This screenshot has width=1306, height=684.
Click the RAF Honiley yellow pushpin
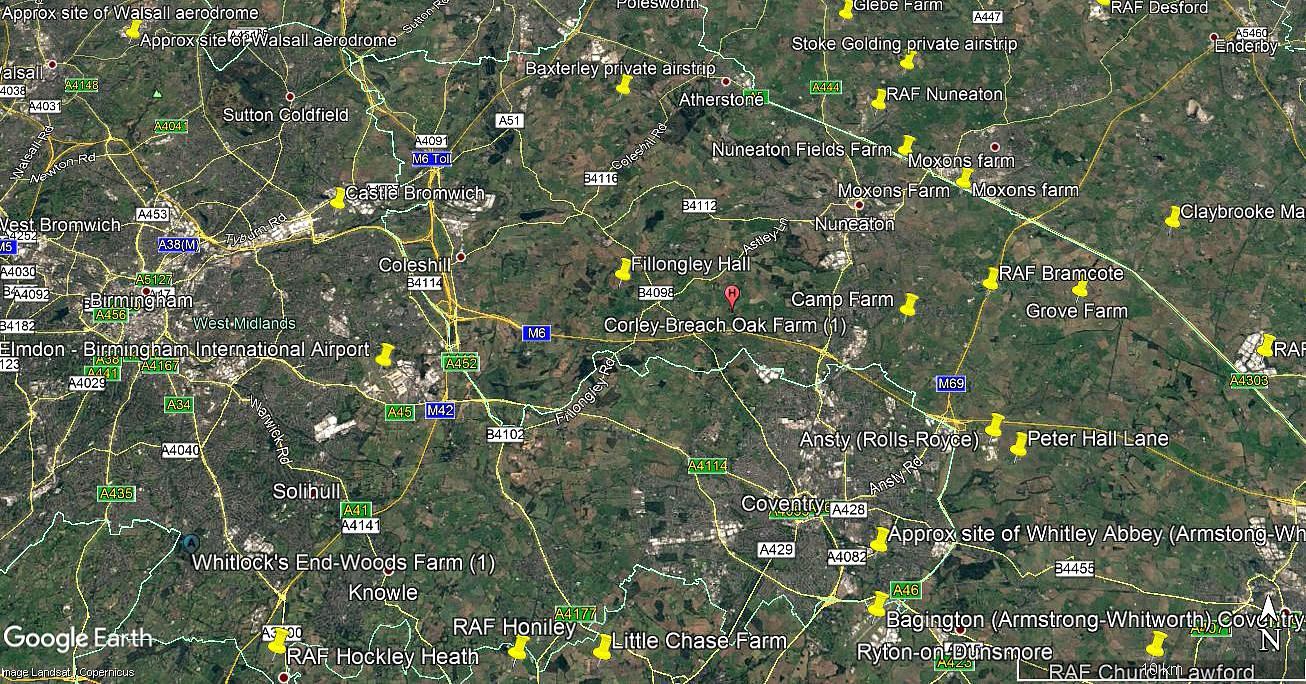518,649
